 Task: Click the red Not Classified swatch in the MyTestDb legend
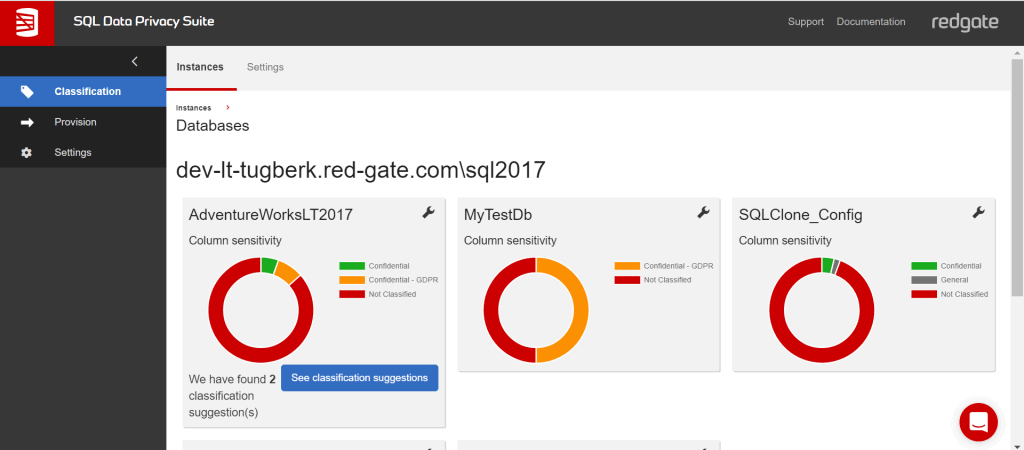pyautogui.click(x=627, y=280)
